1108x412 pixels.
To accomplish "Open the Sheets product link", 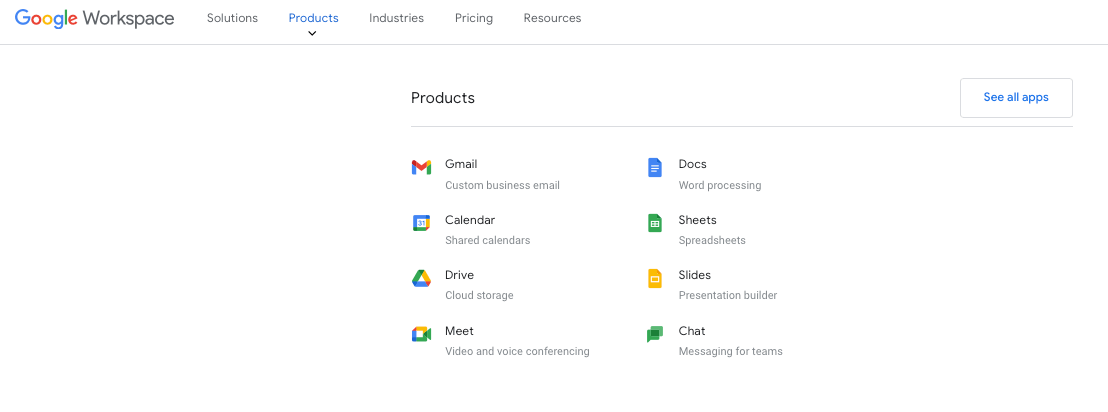I will (x=697, y=220).
